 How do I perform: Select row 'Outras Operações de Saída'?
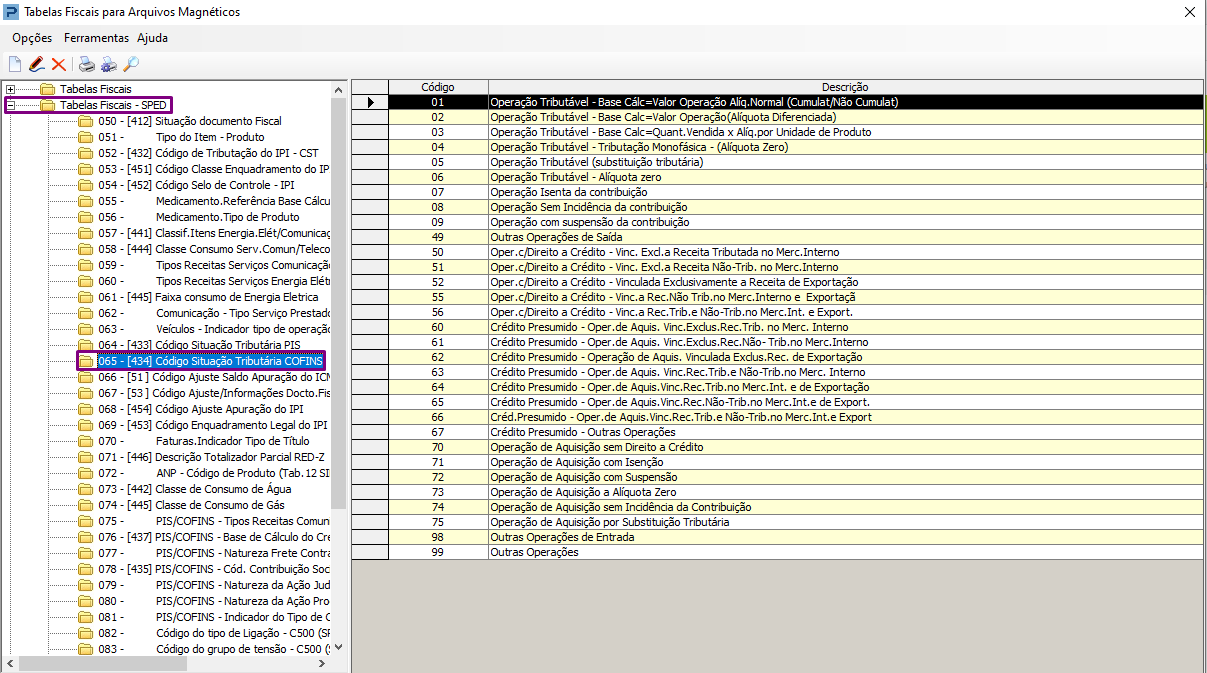click(x=845, y=237)
